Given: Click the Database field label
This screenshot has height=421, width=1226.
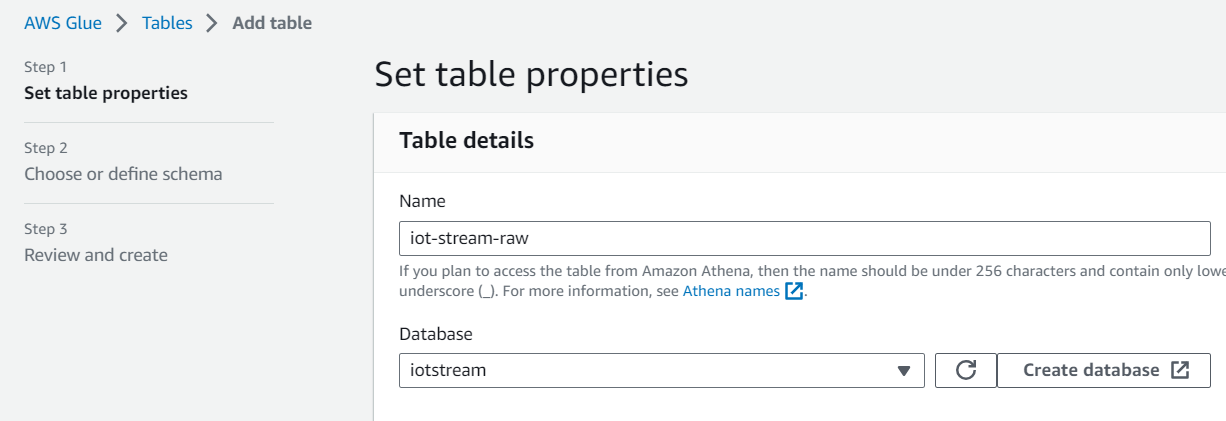Looking at the screenshot, I should [x=436, y=333].
